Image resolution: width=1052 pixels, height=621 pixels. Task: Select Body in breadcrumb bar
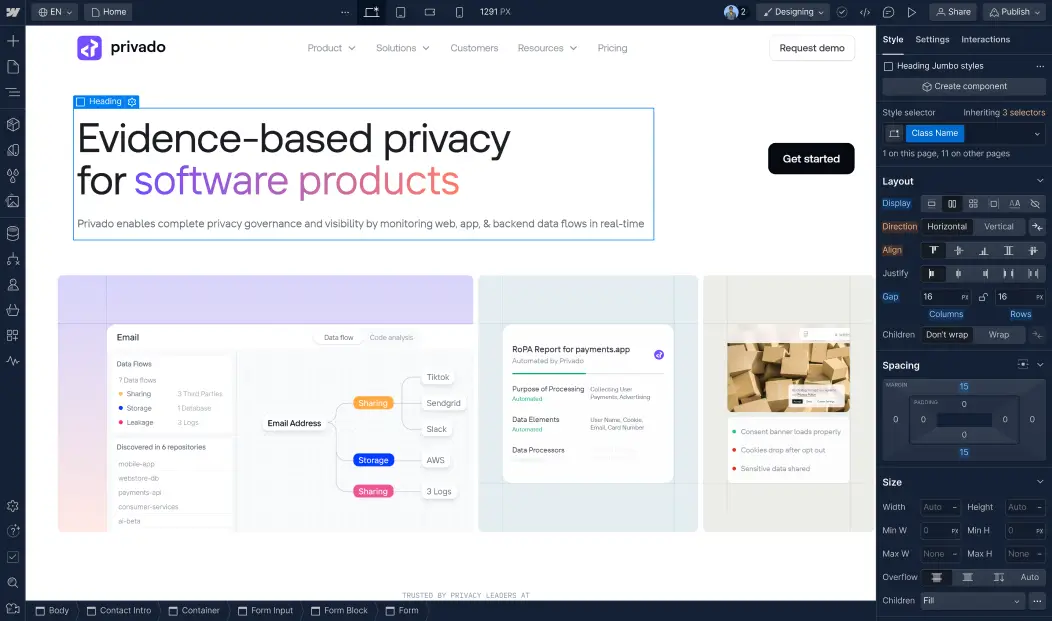pyautogui.click(x=52, y=611)
